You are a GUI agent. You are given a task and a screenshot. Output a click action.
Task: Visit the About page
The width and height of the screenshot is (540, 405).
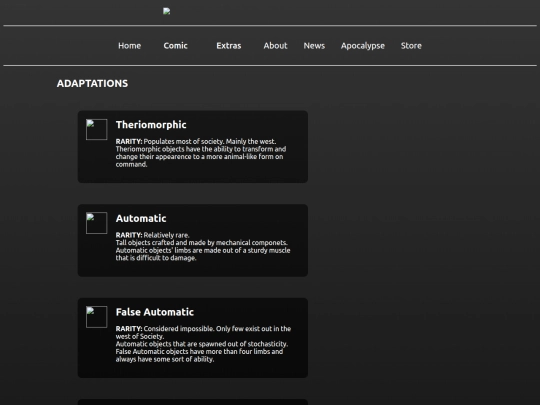(275, 46)
